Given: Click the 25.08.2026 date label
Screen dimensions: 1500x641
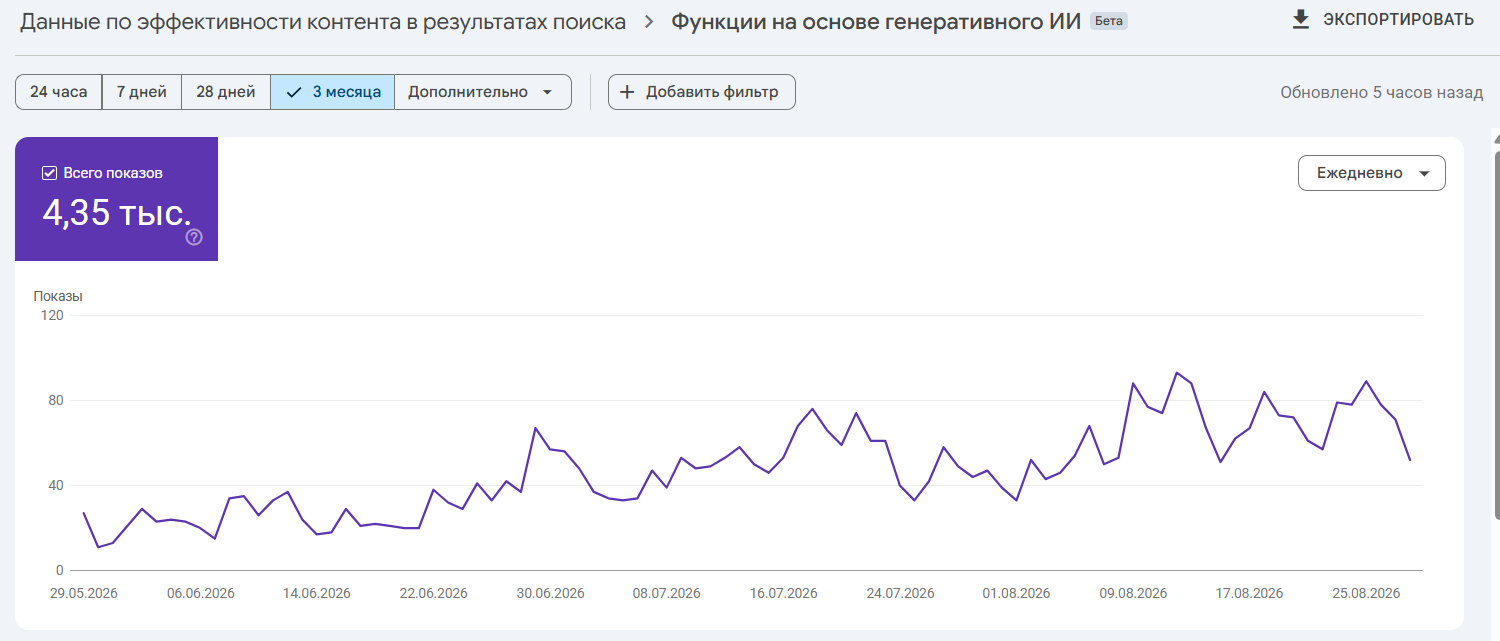Looking at the screenshot, I should tap(1366, 593).
